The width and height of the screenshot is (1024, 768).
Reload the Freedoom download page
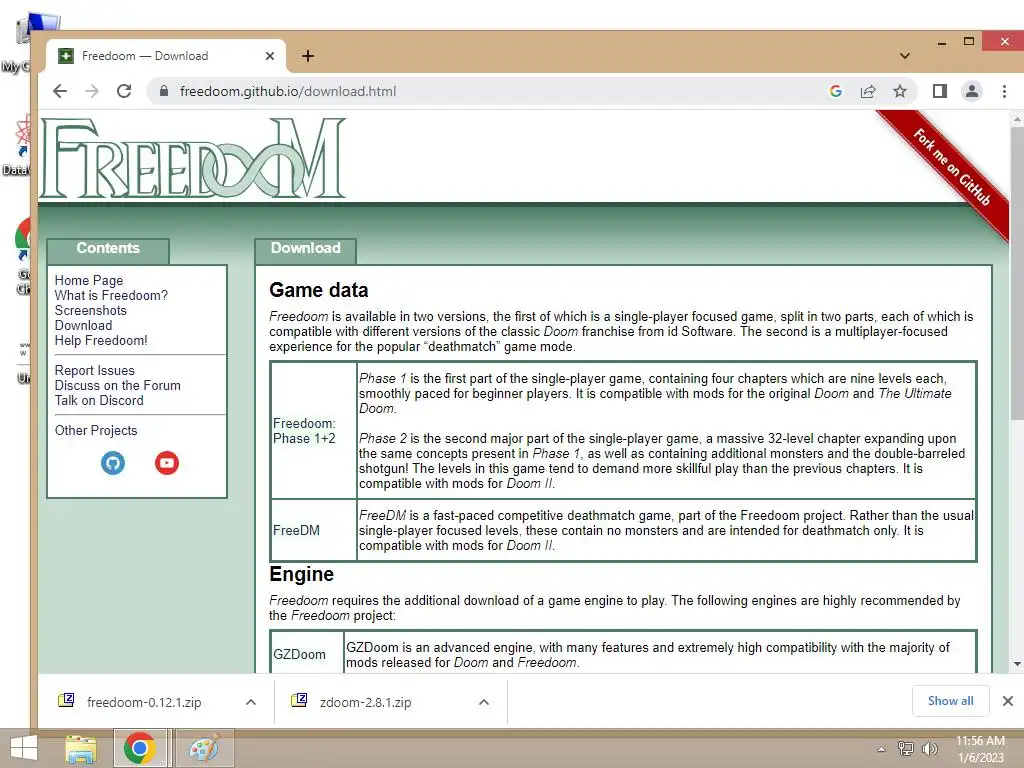[x=124, y=91]
